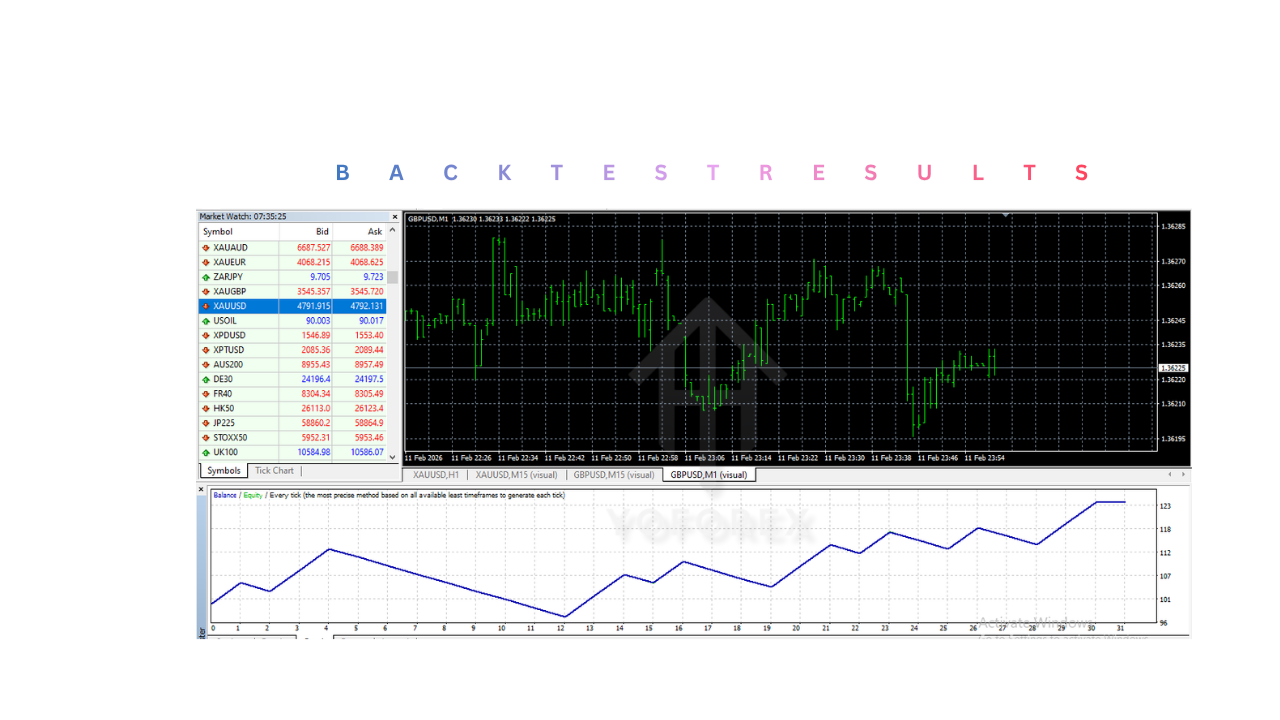Sort Market Watch by Bid column header
The height and width of the screenshot is (720, 1280).
pyautogui.click(x=322, y=232)
